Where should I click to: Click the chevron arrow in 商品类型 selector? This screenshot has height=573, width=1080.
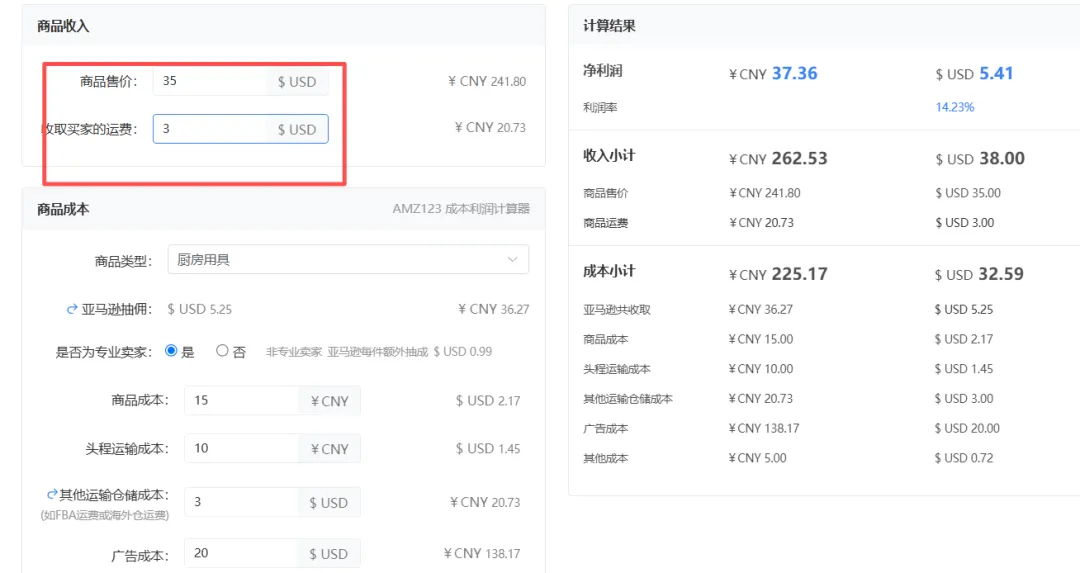pyautogui.click(x=513, y=260)
